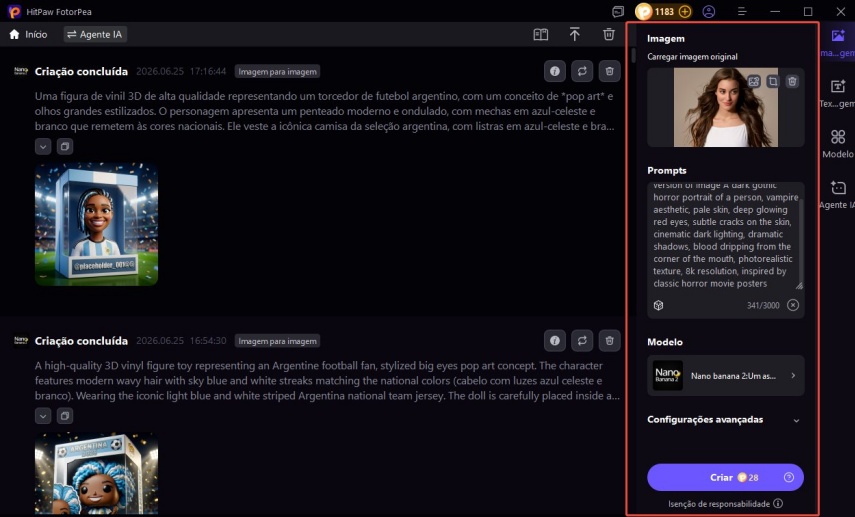Open the Nano banana 2 model selector

725,375
